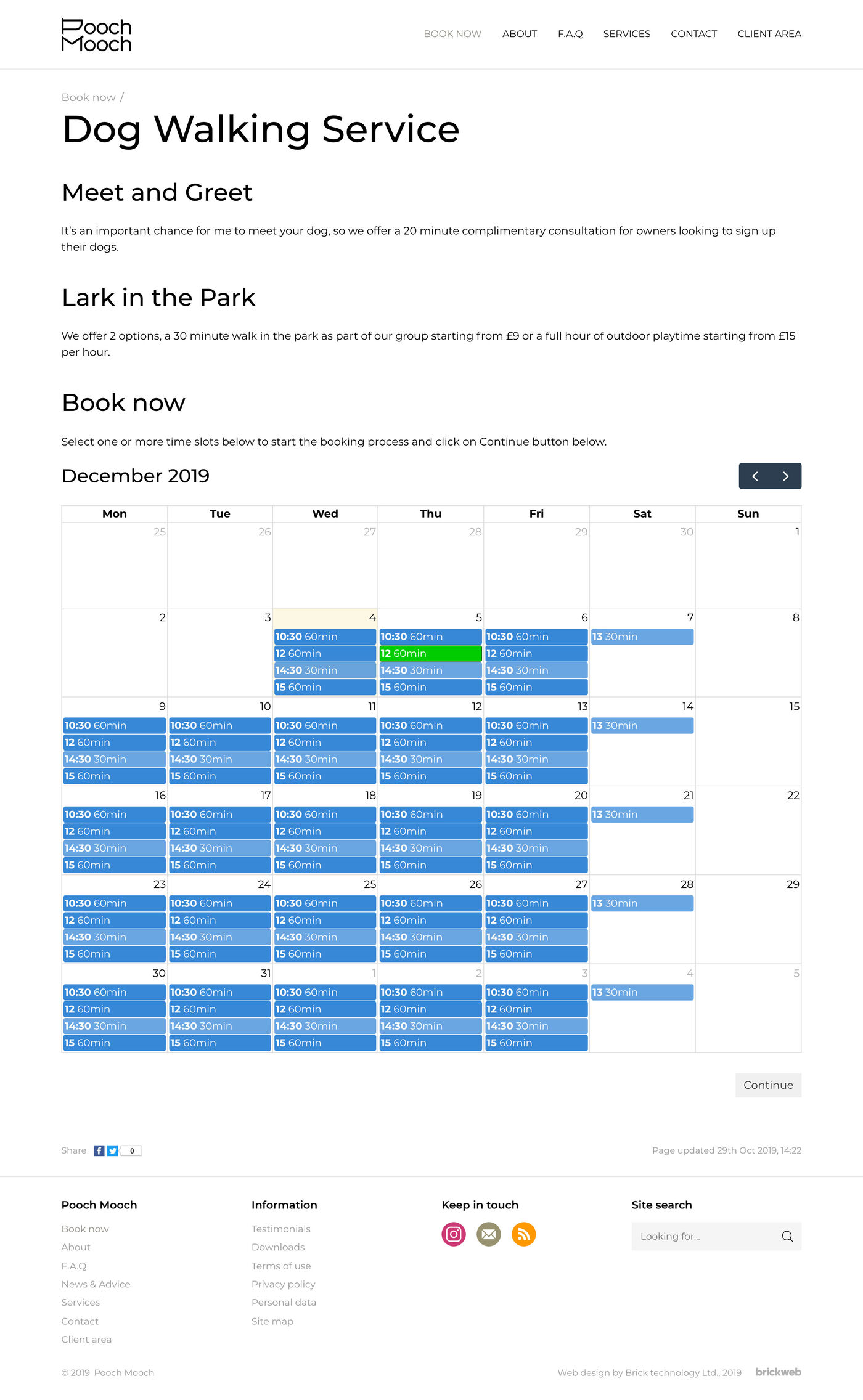Follow the Book now breadcrumb link

(x=88, y=97)
